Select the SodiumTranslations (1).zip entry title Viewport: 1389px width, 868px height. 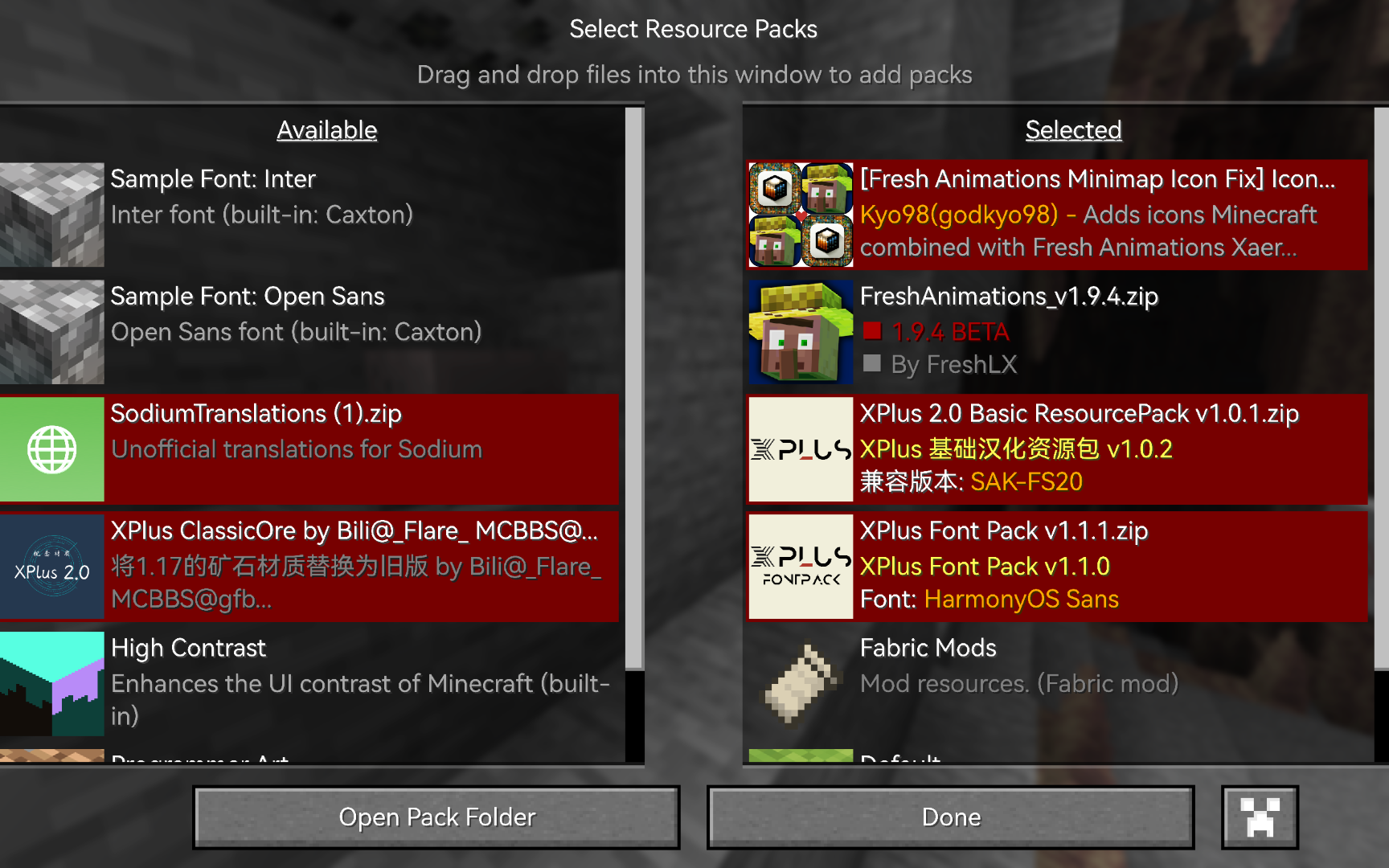click(x=256, y=413)
